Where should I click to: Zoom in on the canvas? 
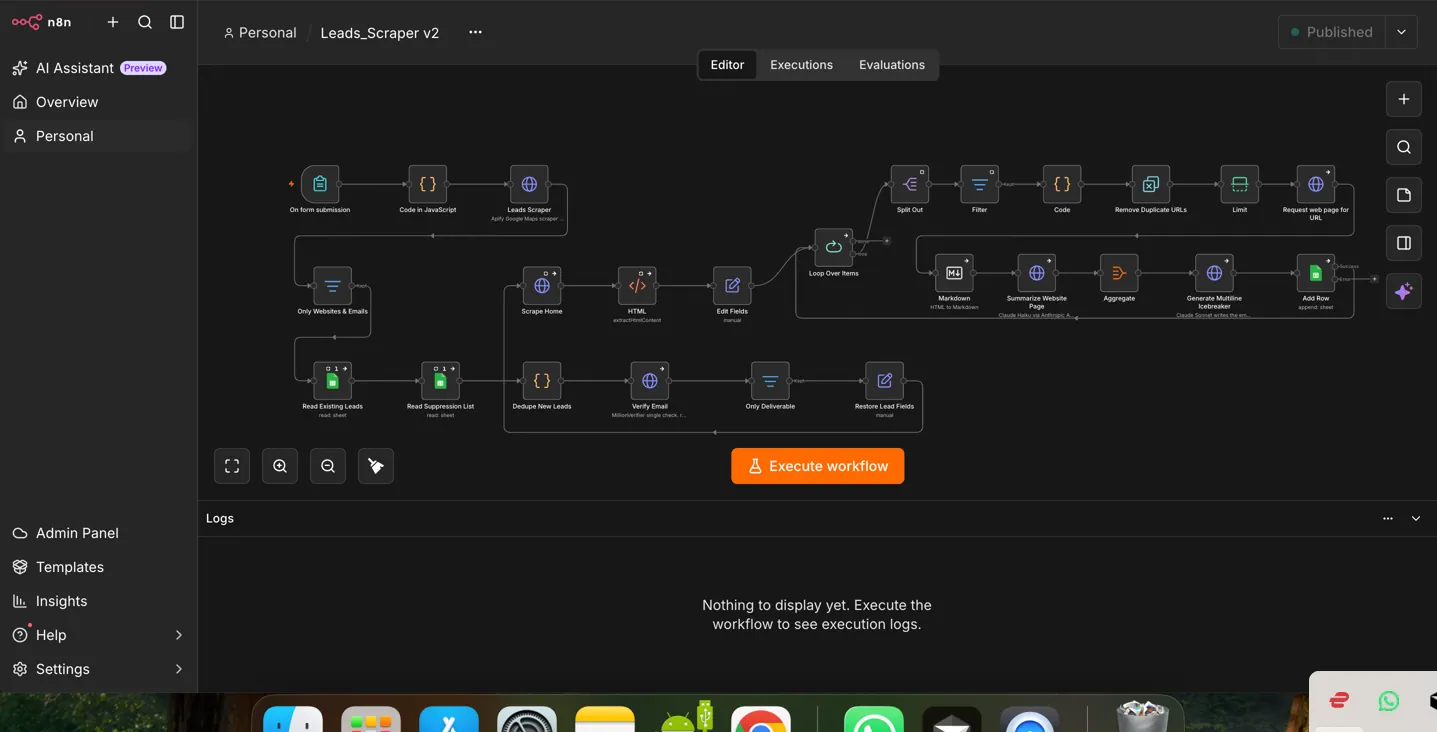[280, 466]
